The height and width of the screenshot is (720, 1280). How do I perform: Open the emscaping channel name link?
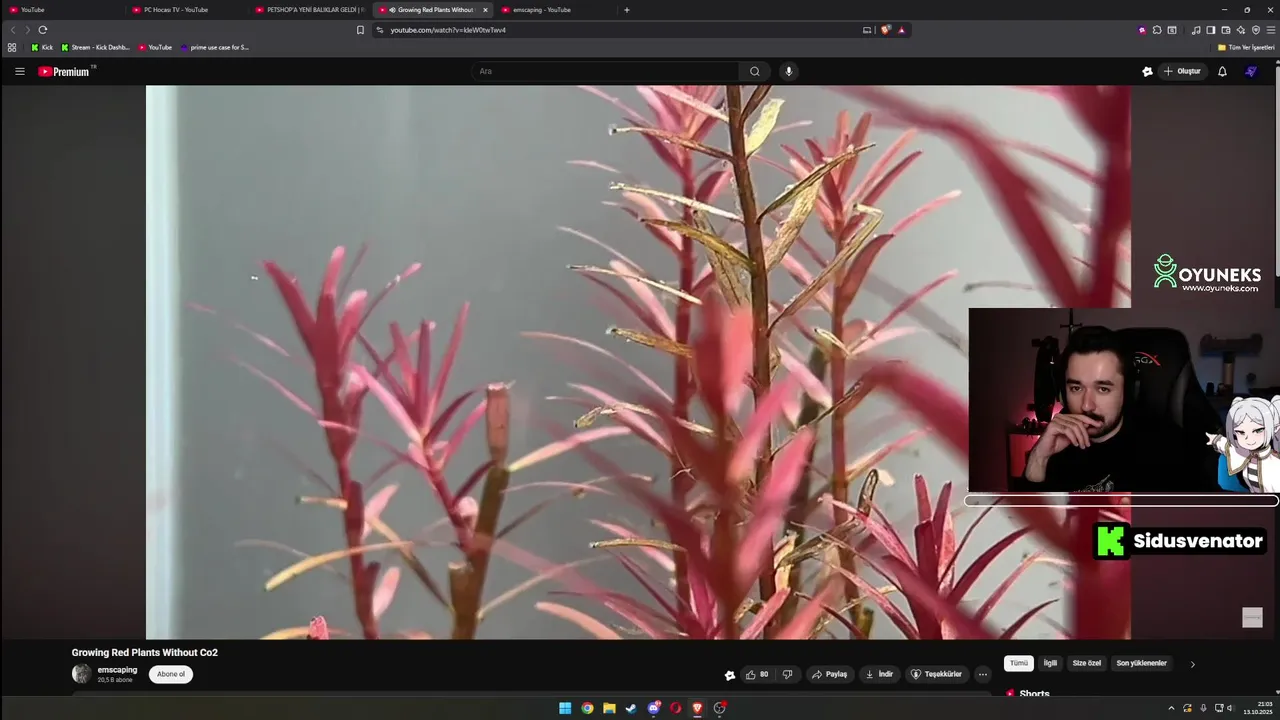coord(117,670)
